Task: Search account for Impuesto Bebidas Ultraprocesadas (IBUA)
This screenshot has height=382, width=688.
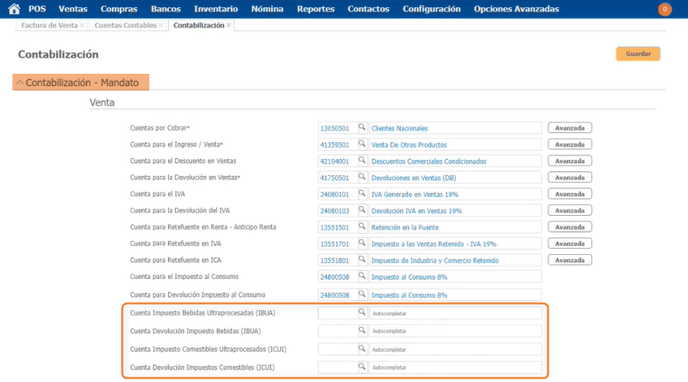Action: point(362,312)
